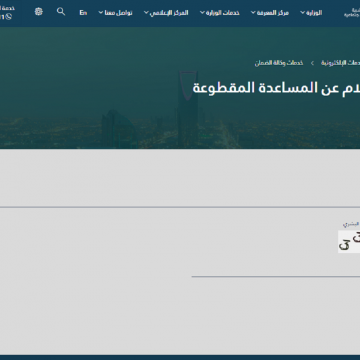Switch site language to En
The width and height of the screenshot is (360, 360).
point(83,13)
